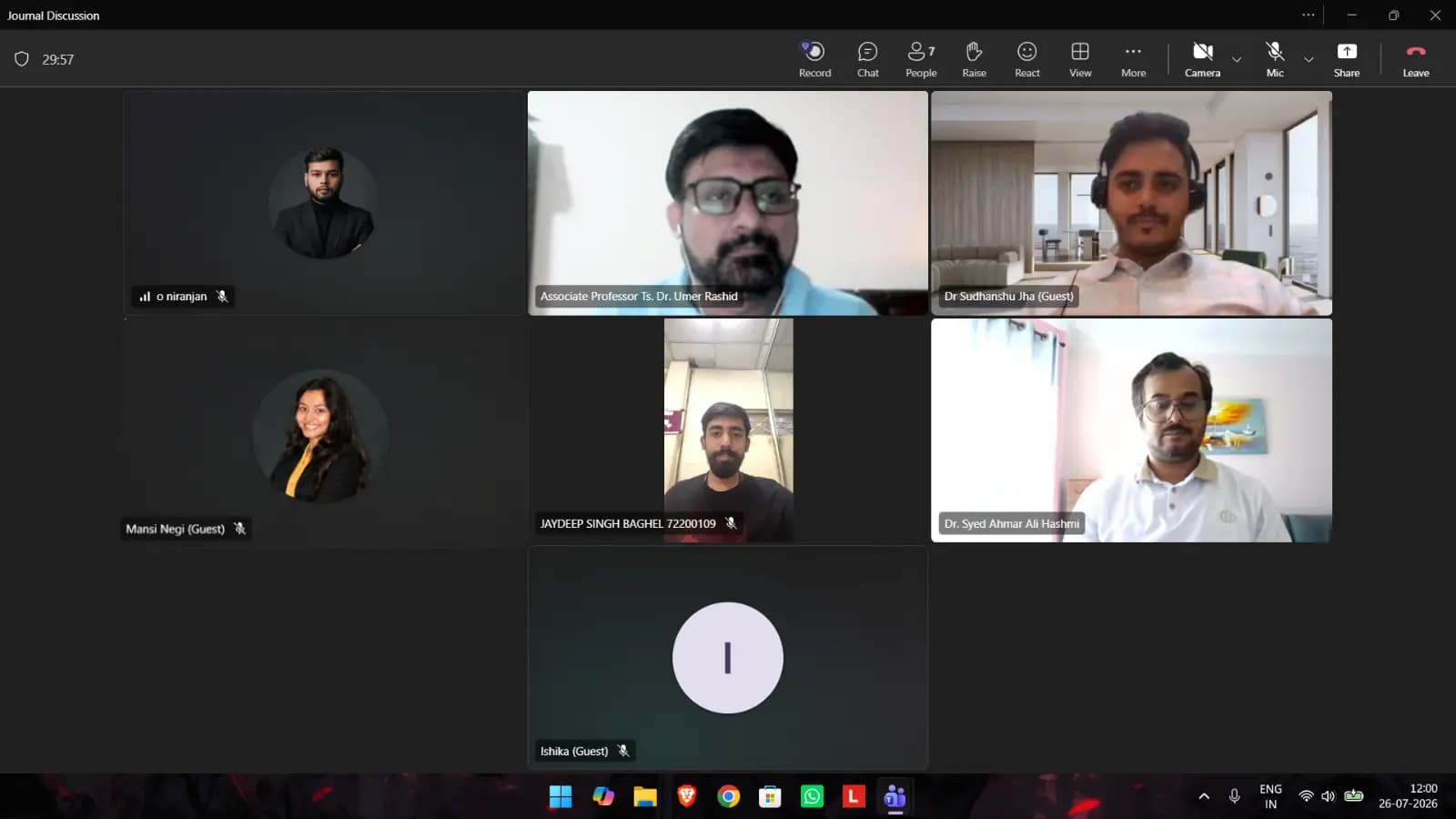Open Wi-Fi network settings in tray
The height and width of the screenshot is (819, 1456).
click(1306, 796)
